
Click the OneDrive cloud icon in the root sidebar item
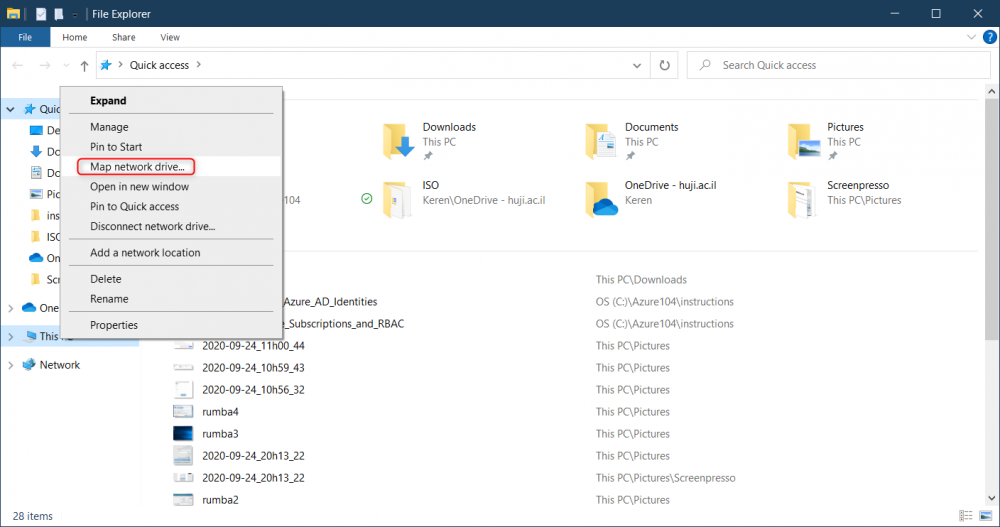(29, 308)
